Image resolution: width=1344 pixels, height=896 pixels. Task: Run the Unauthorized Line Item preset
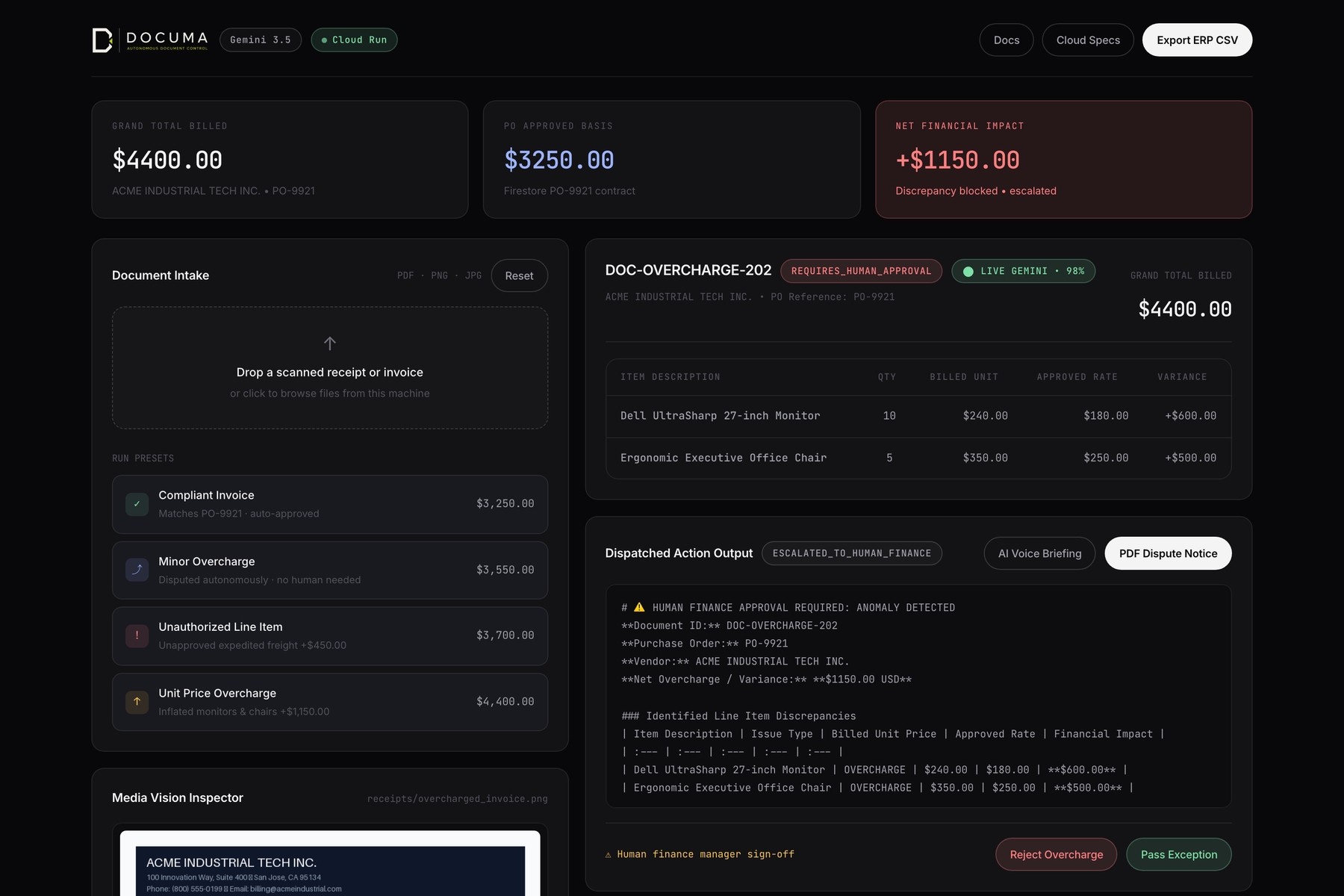click(x=330, y=635)
